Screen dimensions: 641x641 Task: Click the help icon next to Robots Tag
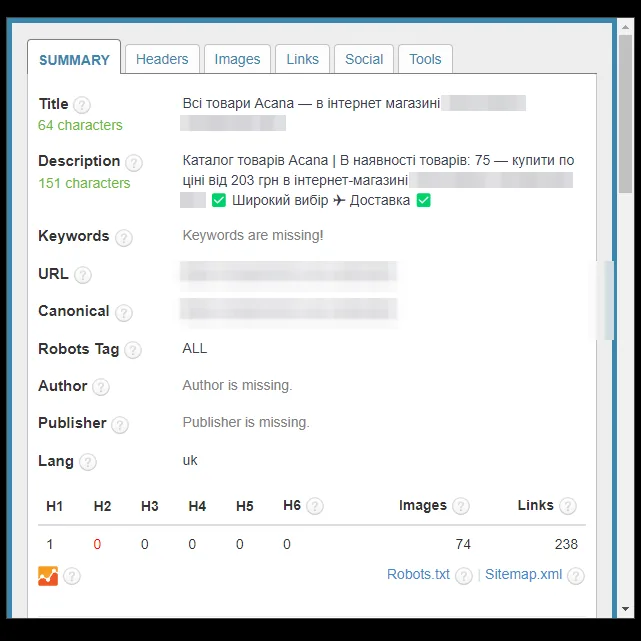tap(132, 350)
